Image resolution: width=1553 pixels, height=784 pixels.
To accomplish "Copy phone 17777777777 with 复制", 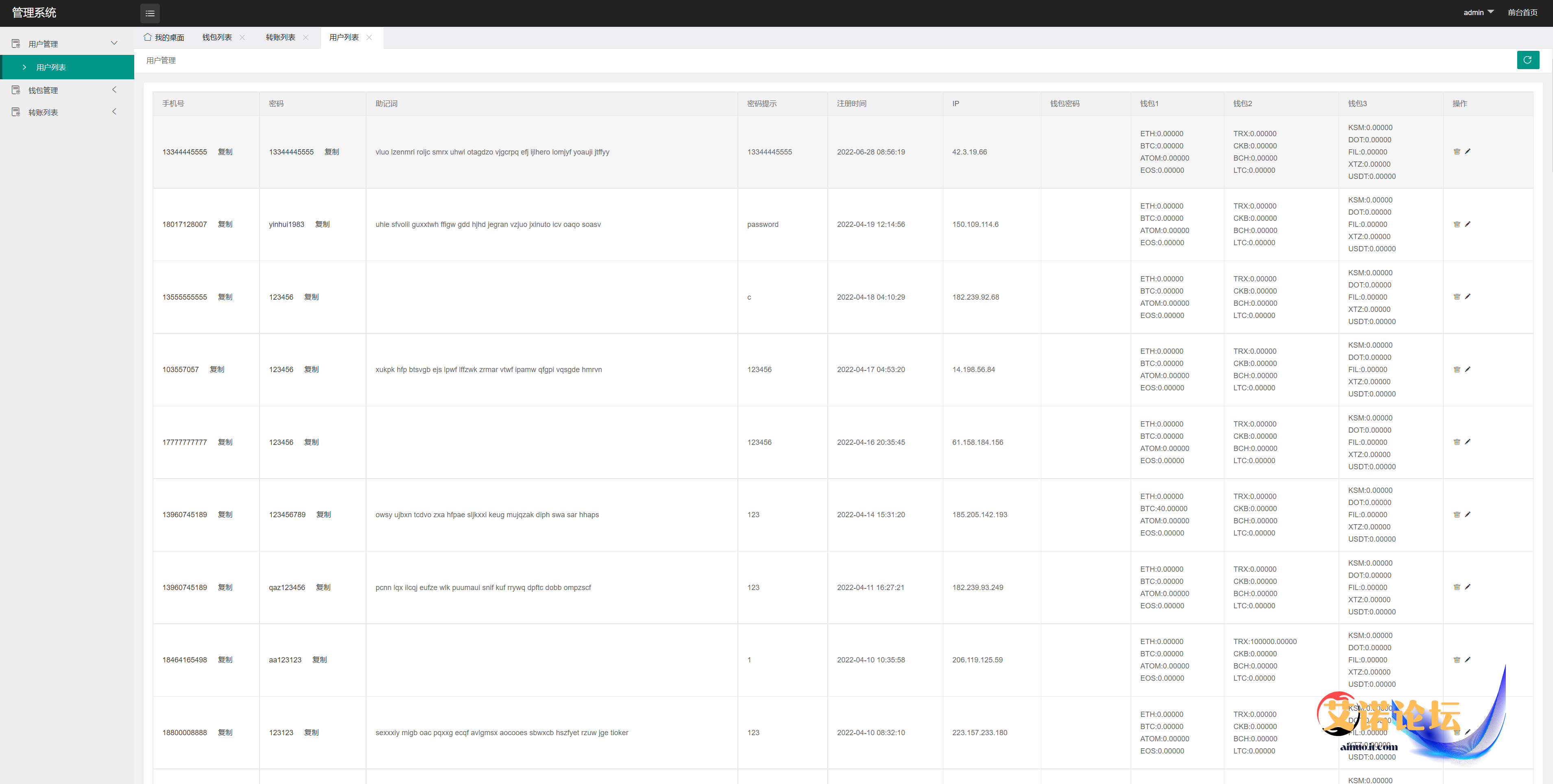I will [225, 442].
